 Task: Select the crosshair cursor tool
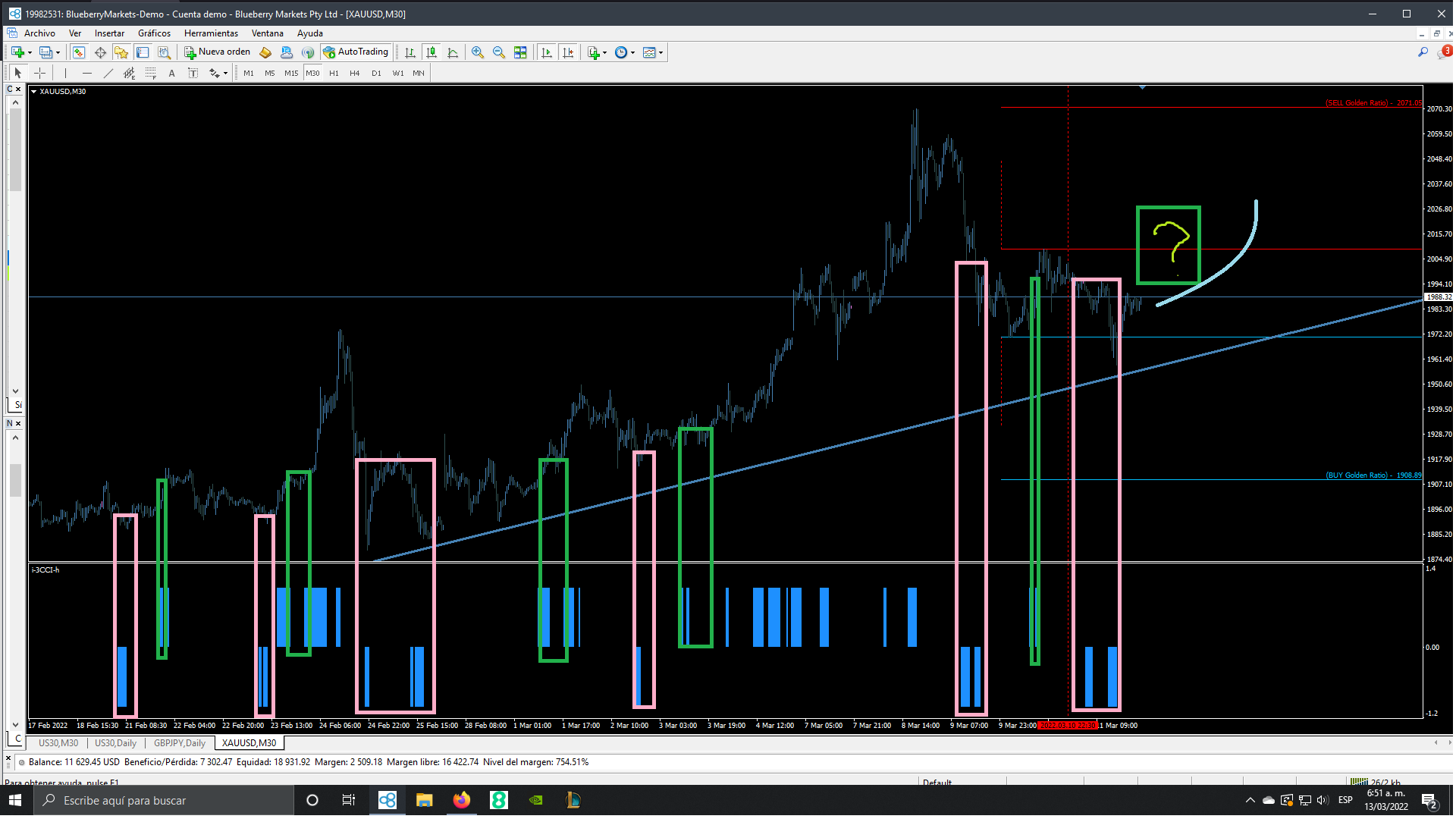pos(40,73)
